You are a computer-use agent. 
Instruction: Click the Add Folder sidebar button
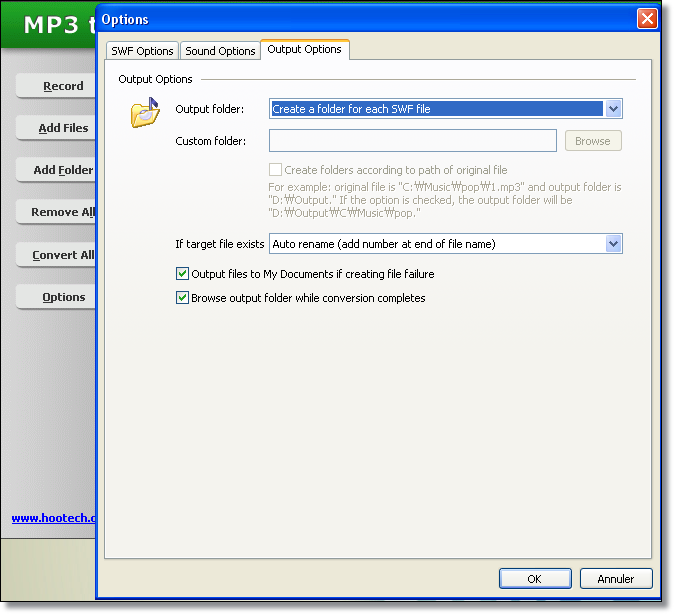pos(58,170)
